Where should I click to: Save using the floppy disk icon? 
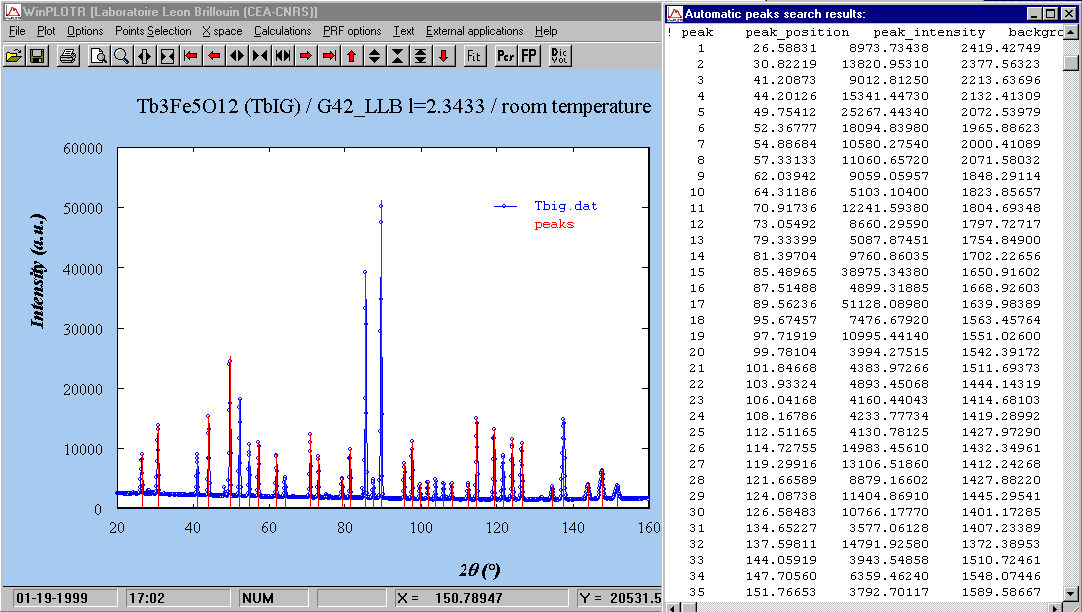pos(37,56)
